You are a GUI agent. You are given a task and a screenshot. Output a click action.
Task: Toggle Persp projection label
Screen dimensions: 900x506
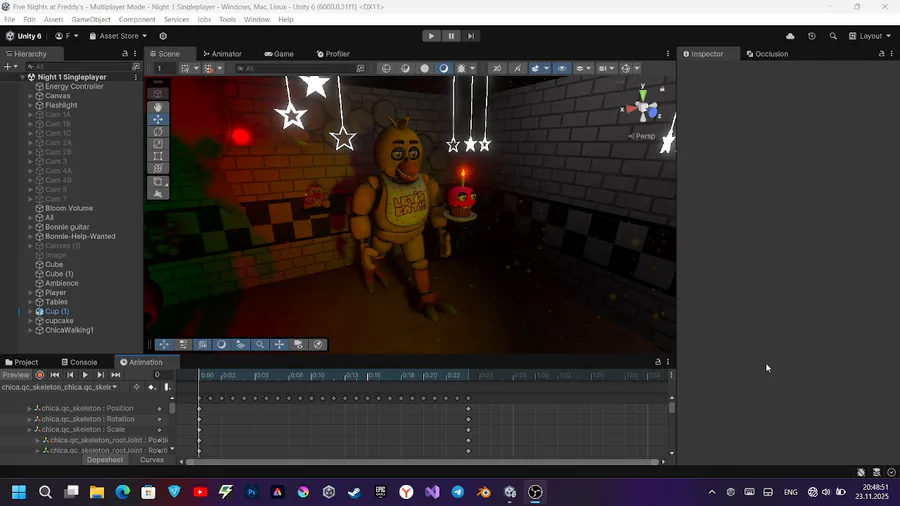click(x=642, y=136)
